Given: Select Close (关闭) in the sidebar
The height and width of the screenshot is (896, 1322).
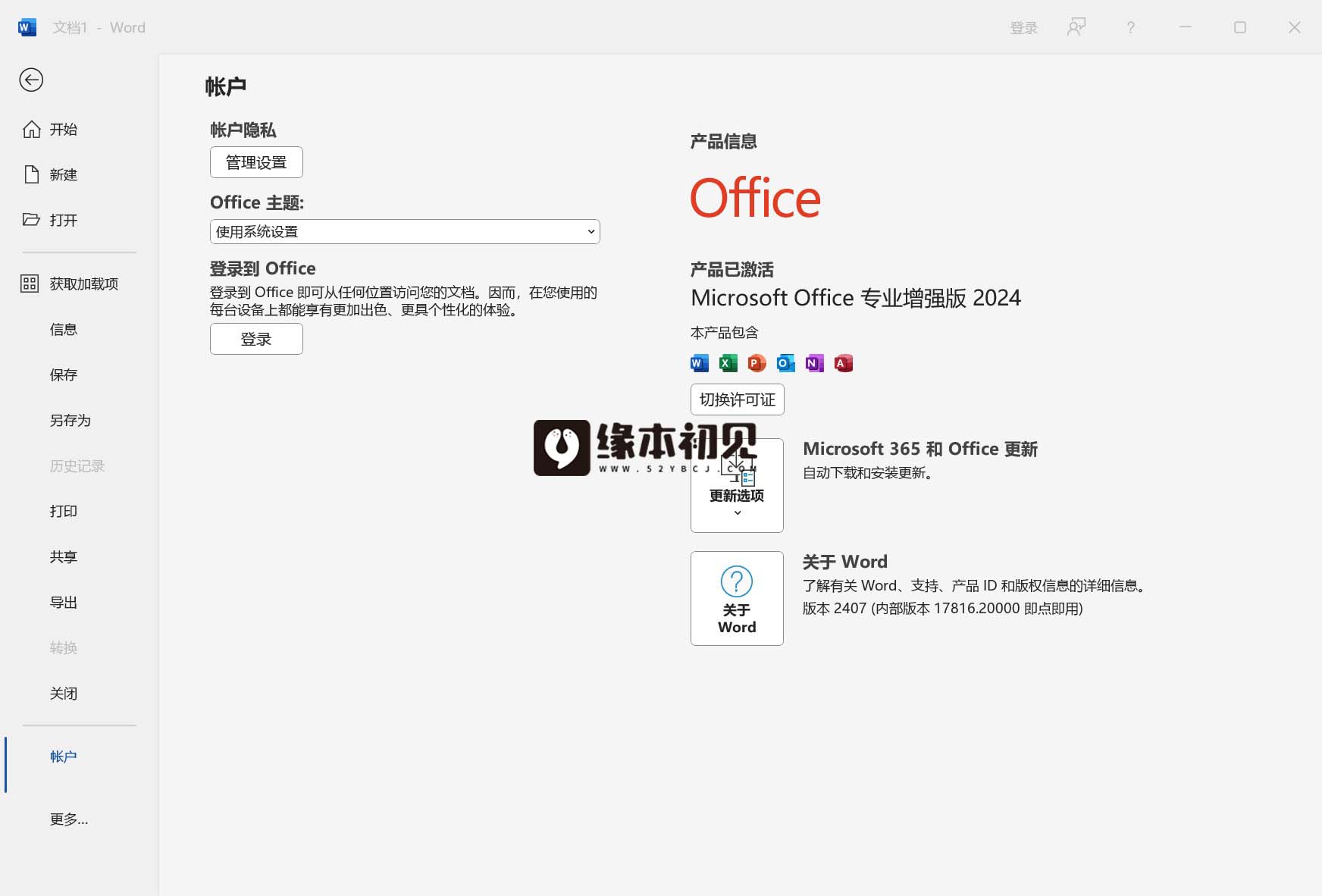Looking at the screenshot, I should pos(64,693).
